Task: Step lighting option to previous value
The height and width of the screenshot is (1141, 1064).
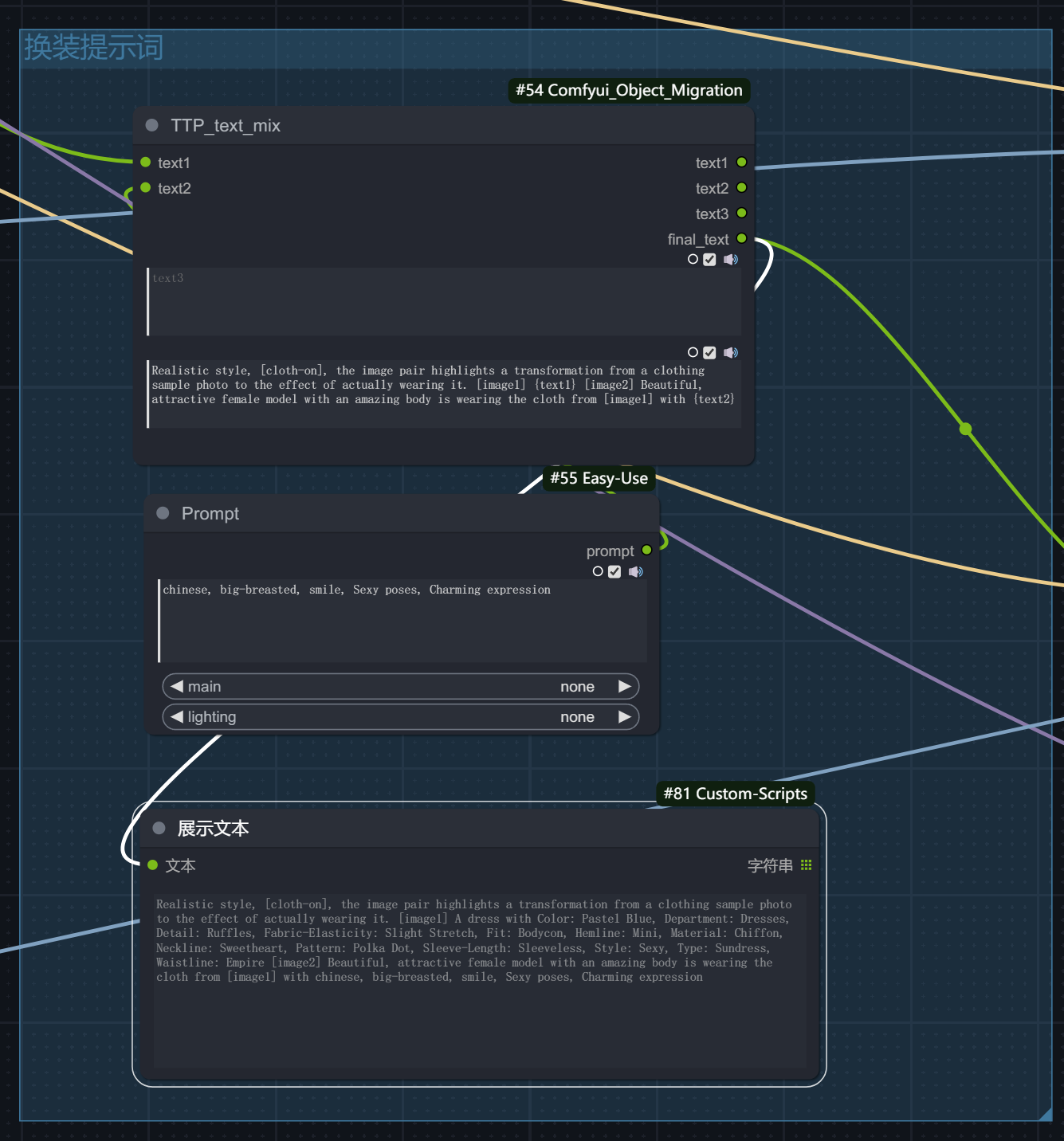Action: tap(177, 716)
